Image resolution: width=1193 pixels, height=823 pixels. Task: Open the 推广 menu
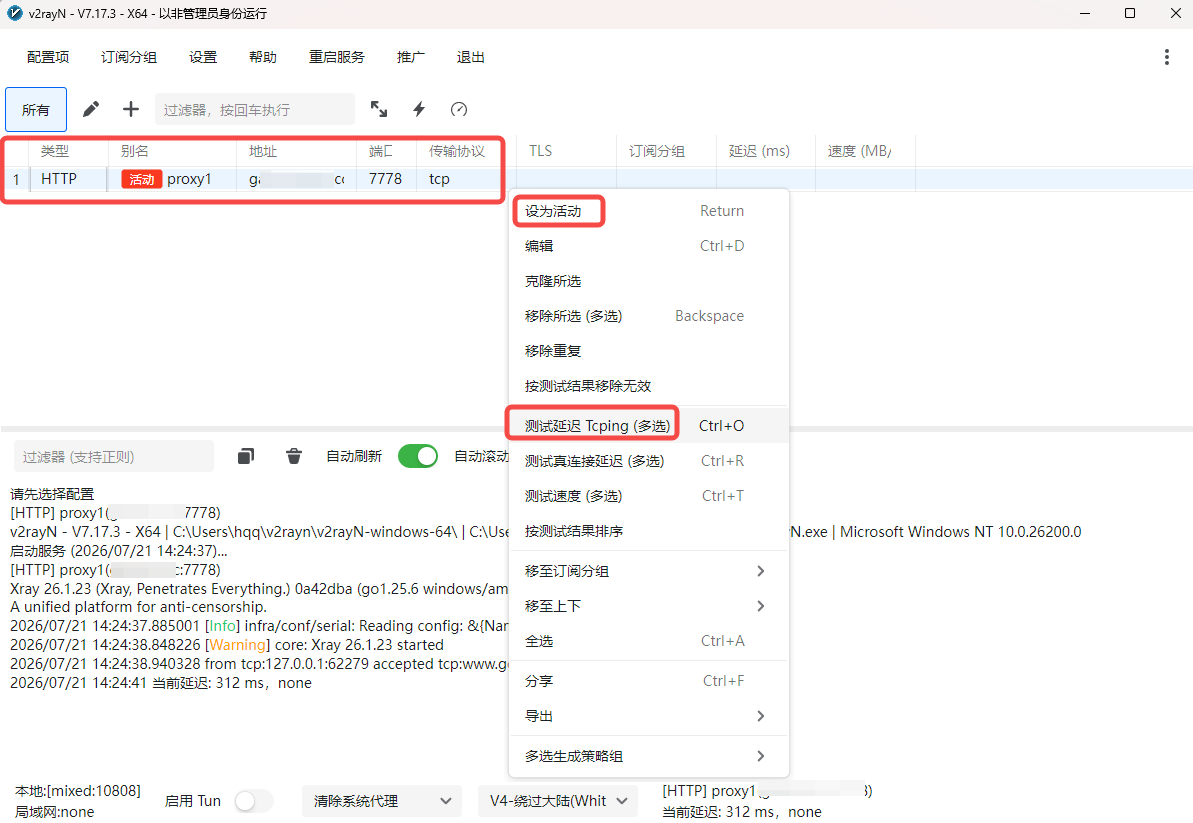click(411, 57)
